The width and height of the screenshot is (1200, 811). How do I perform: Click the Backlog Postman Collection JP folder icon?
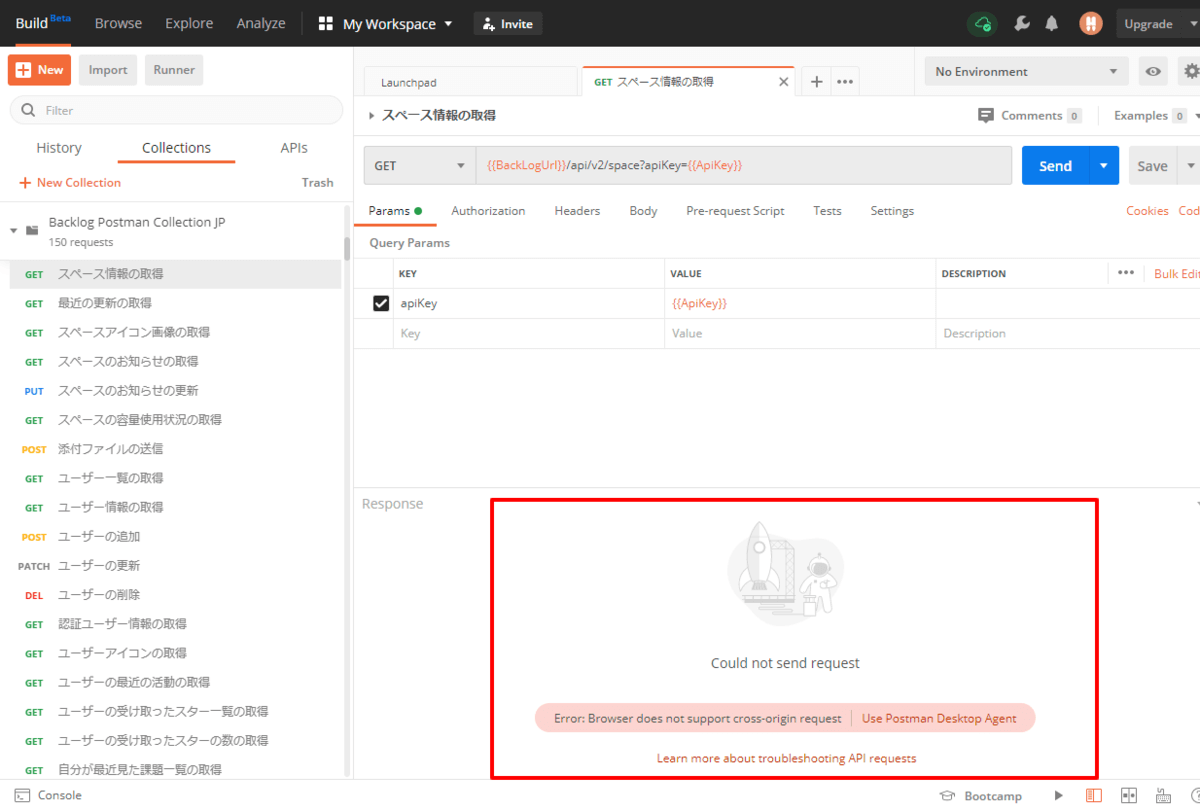[x=32, y=230]
